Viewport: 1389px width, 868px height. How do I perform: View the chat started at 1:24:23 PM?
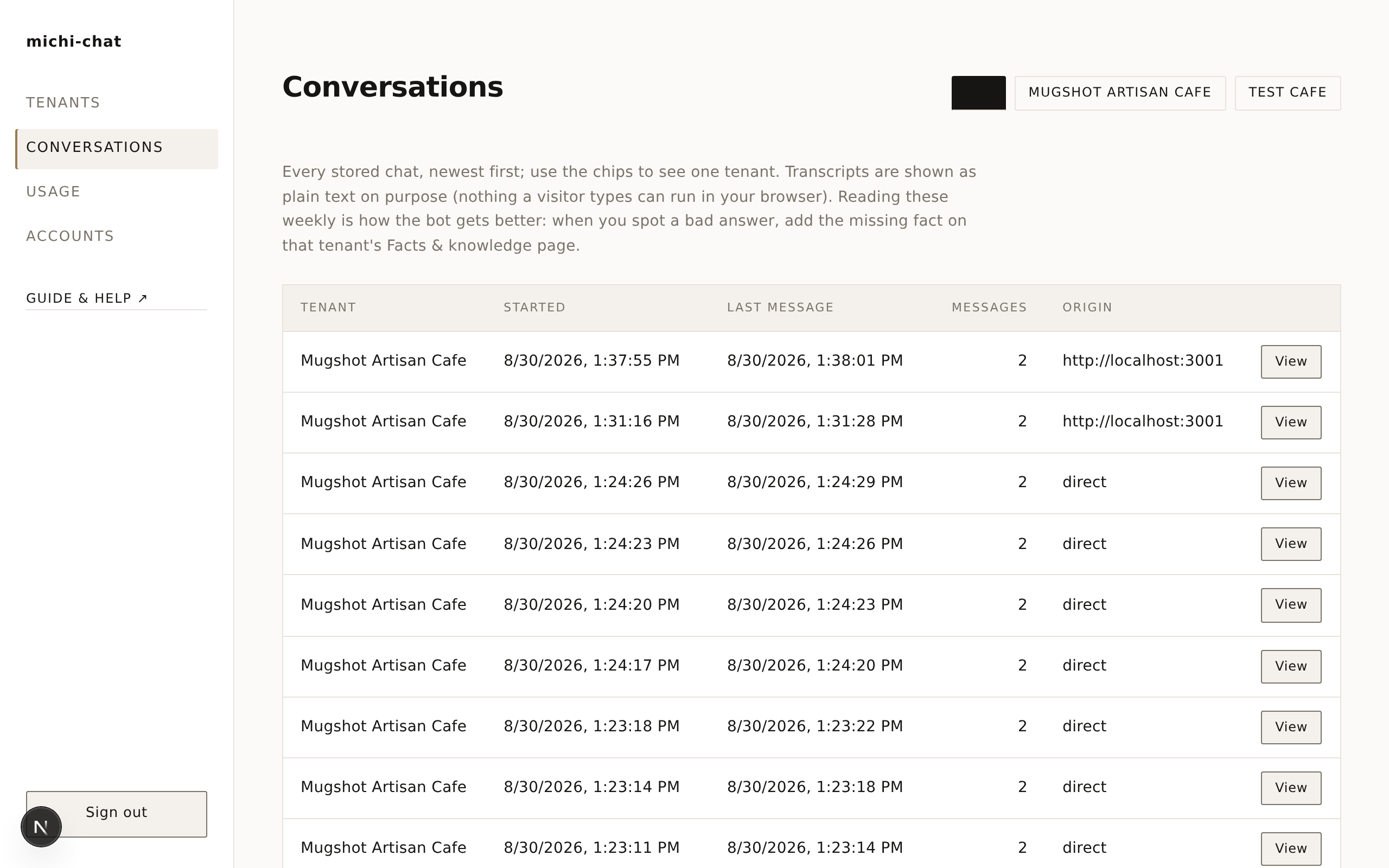pos(1291,544)
